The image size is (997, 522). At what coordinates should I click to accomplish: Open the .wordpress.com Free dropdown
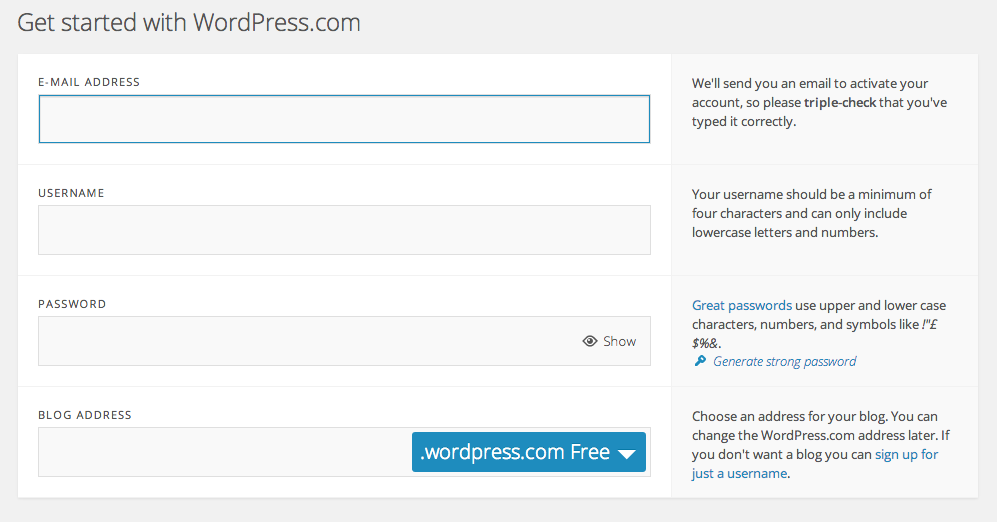tap(528, 452)
